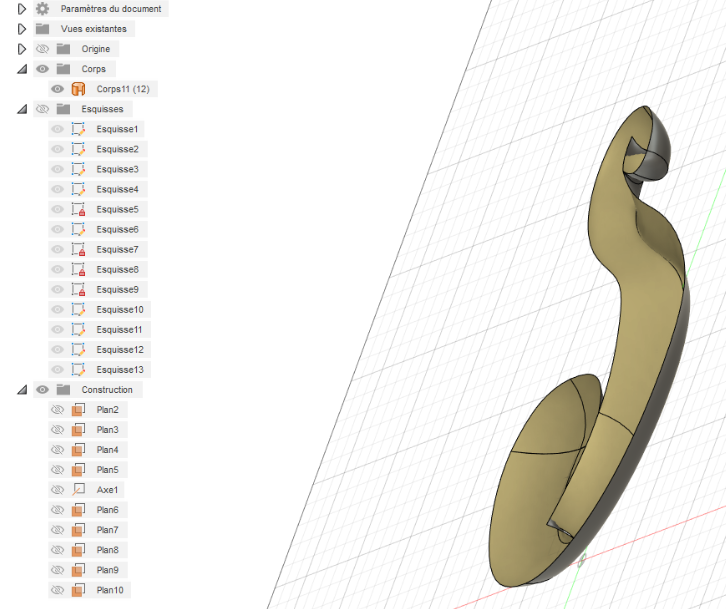726x609 pixels.
Task: Click the sketch icon next to Esquisse6
Action: 78,229
